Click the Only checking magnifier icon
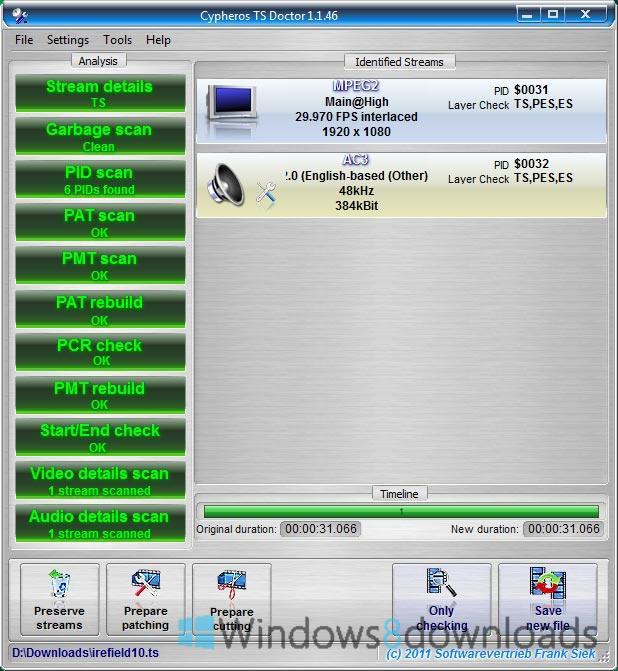618x671 pixels. (441, 582)
